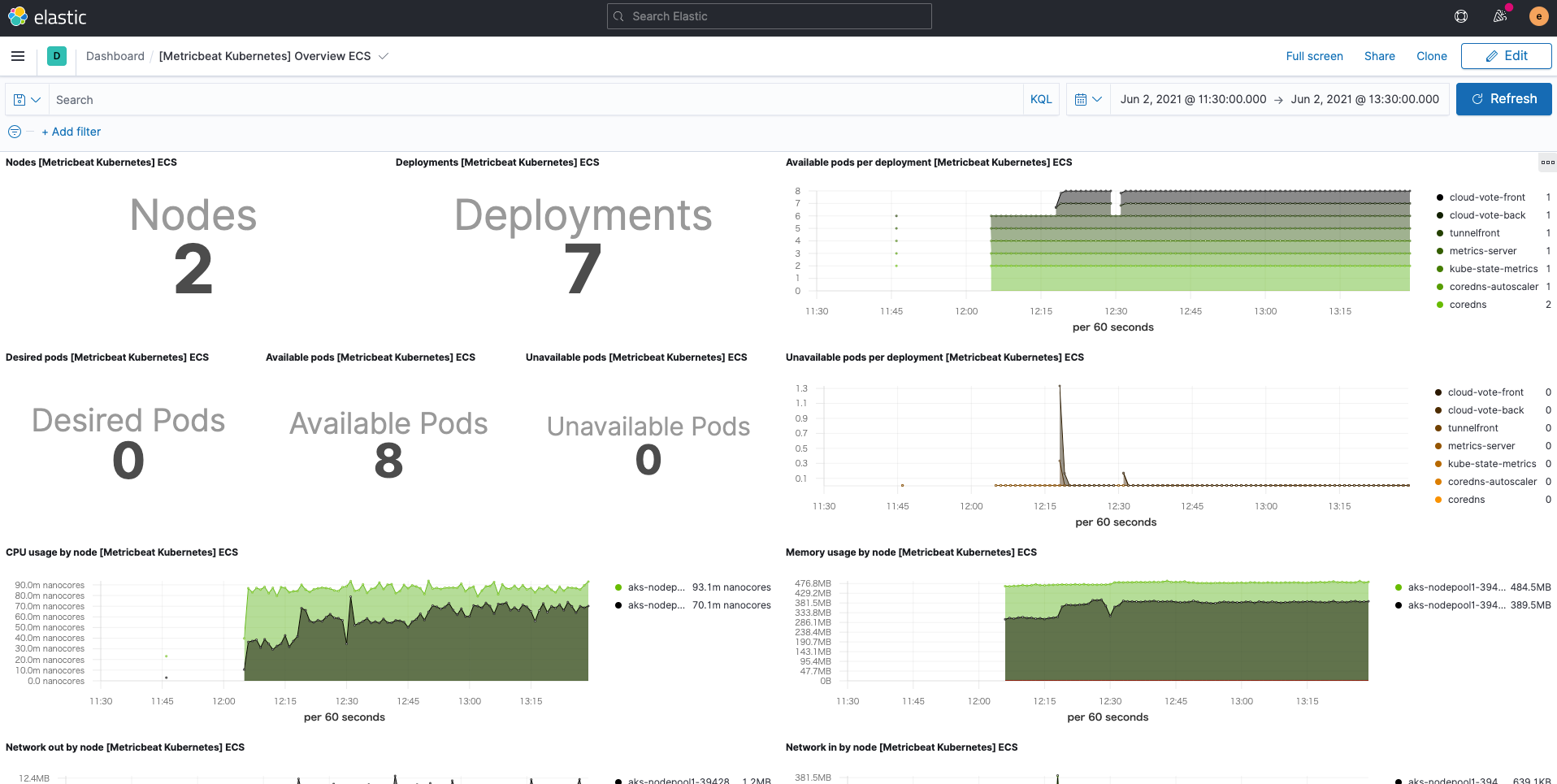Expand dashboard title chevron dropdown

tap(384, 56)
